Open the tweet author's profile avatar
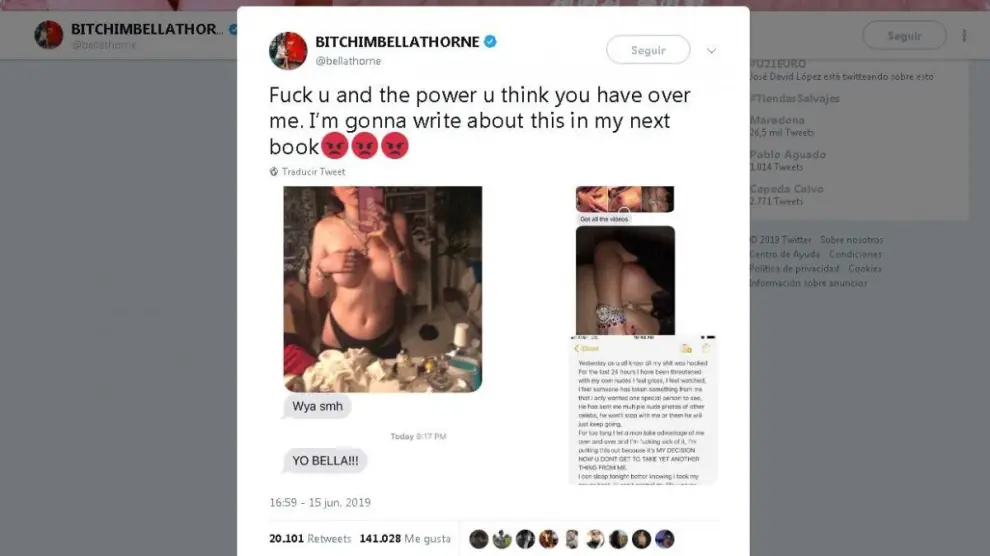 coord(288,50)
